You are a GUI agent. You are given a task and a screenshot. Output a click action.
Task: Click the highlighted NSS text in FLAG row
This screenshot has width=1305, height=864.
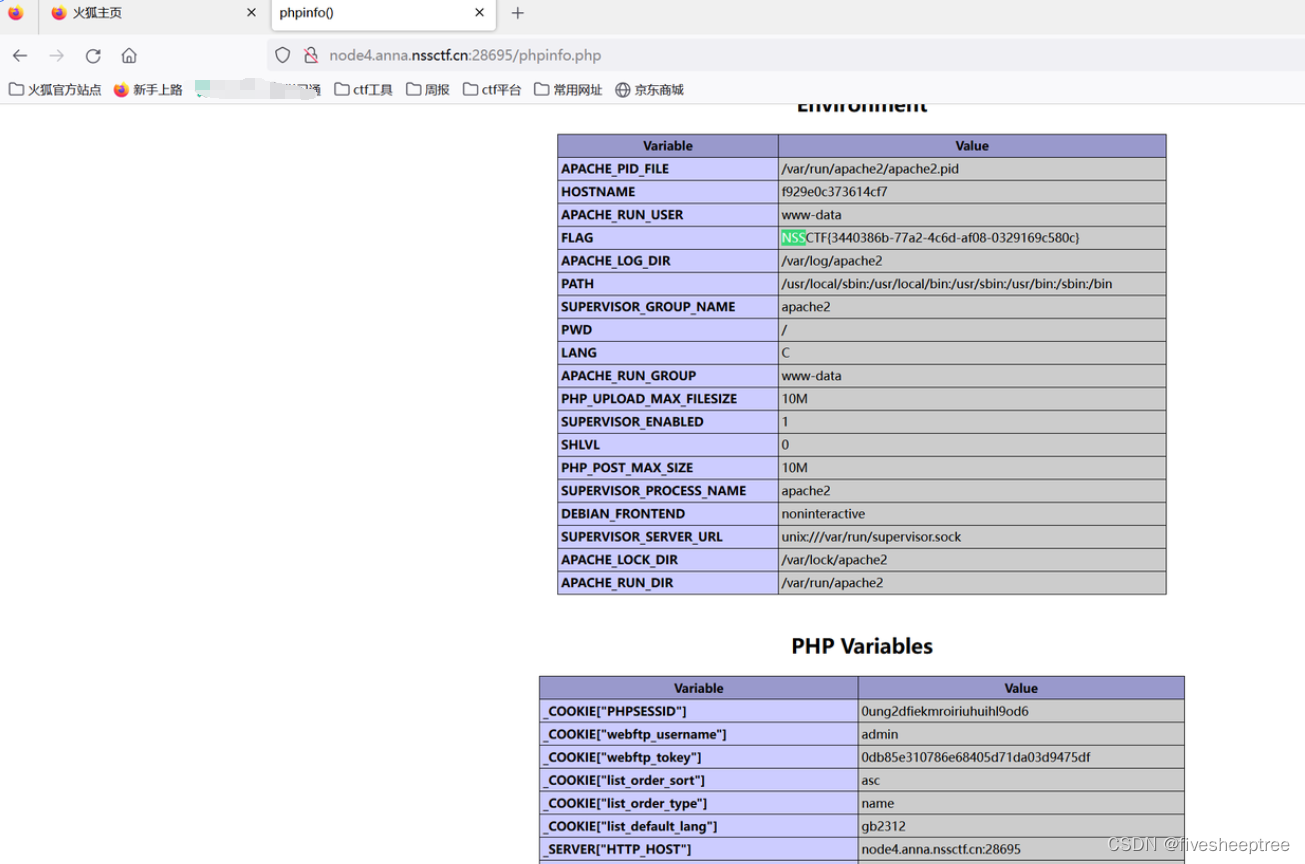pyautogui.click(x=792, y=237)
